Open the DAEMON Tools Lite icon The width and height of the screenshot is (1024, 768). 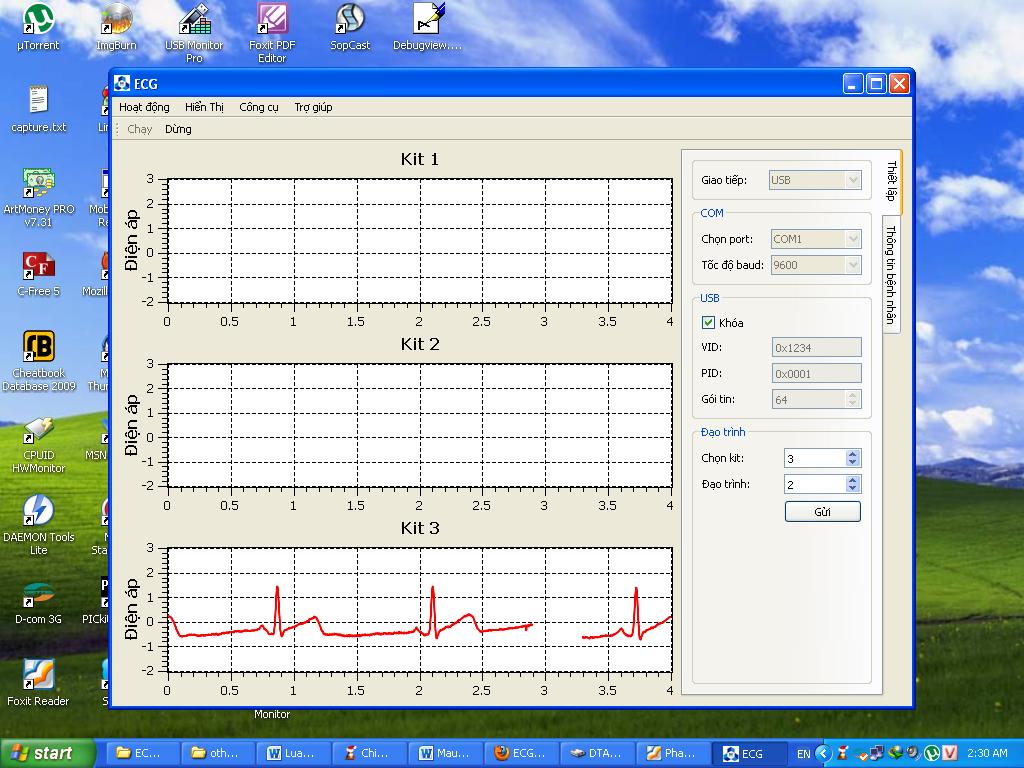click(x=38, y=512)
